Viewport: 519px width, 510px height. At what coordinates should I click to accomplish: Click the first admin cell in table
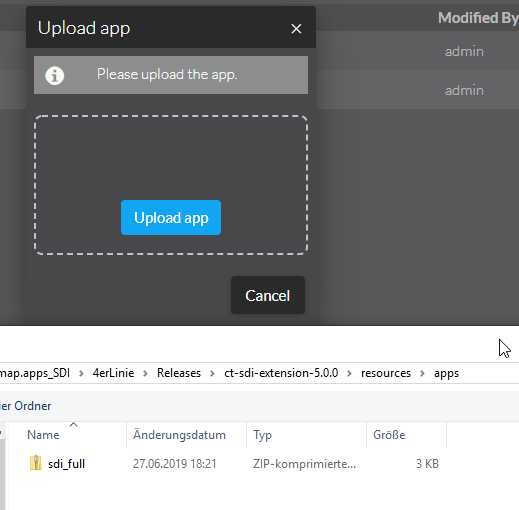click(464, 51)
